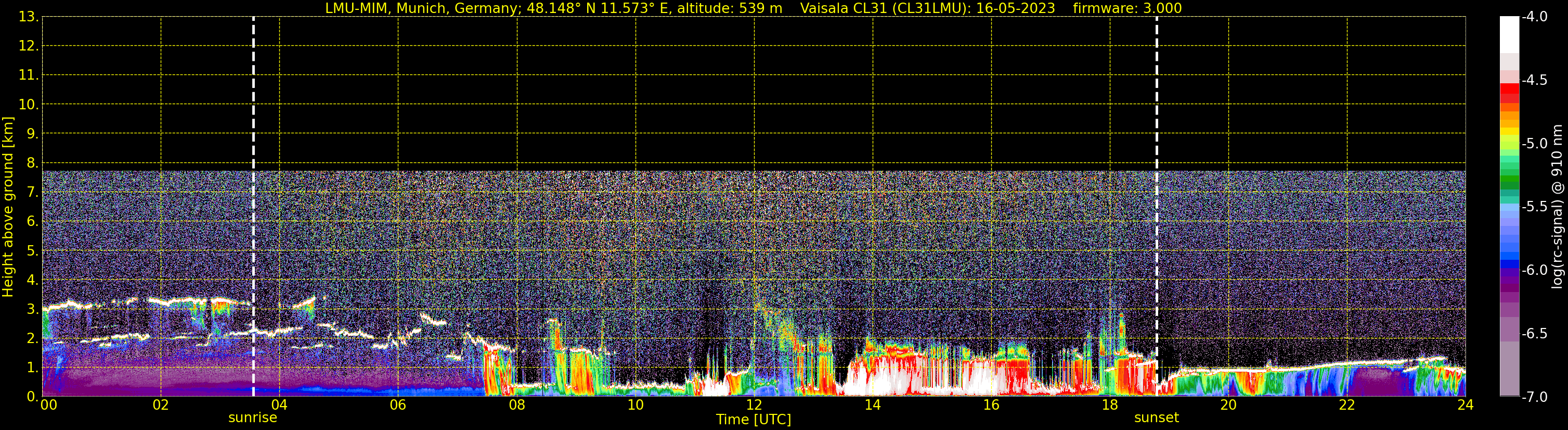1568x430 pixels.
Task: Click the '16' tick on the time axis
Action: (x=992, y=405)
